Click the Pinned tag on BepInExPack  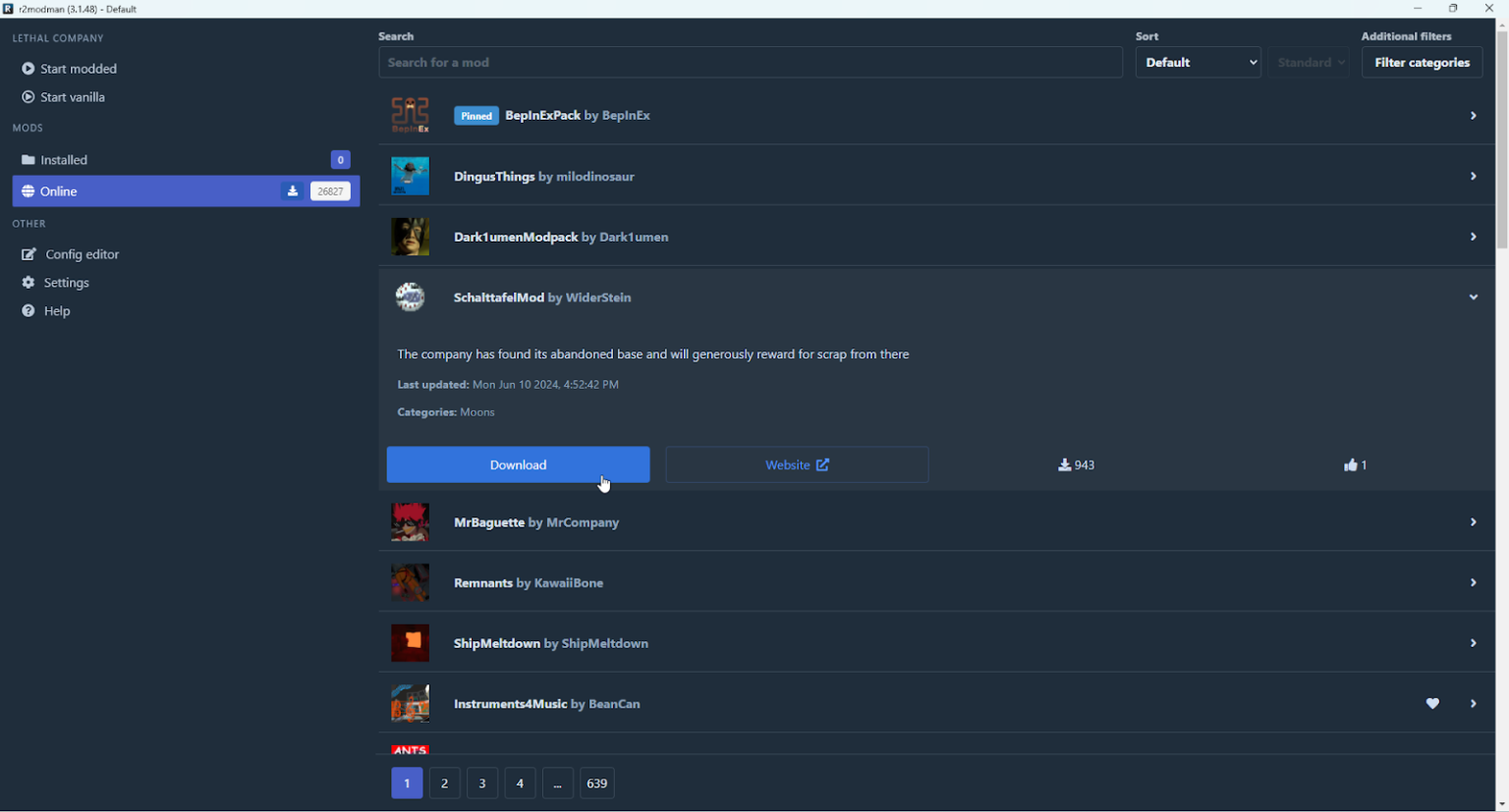click(476, 116)
